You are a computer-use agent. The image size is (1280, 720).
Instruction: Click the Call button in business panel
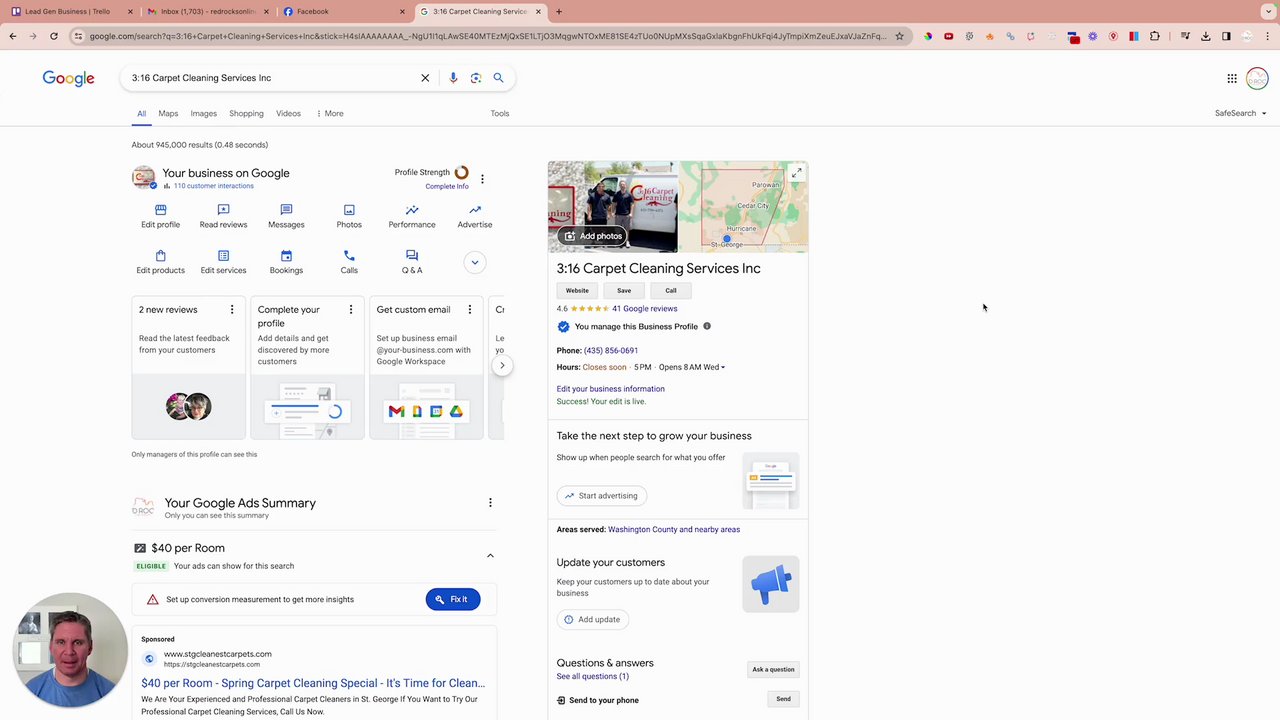click(x=671, y=290)
